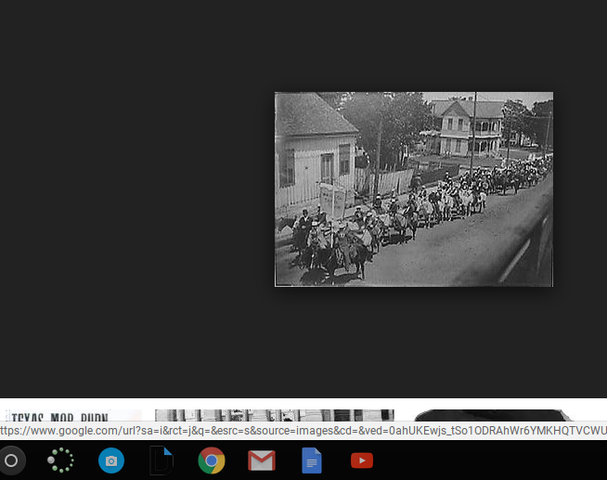
Task: Open the green dotted-circle app in shelf
Action: 61,460
